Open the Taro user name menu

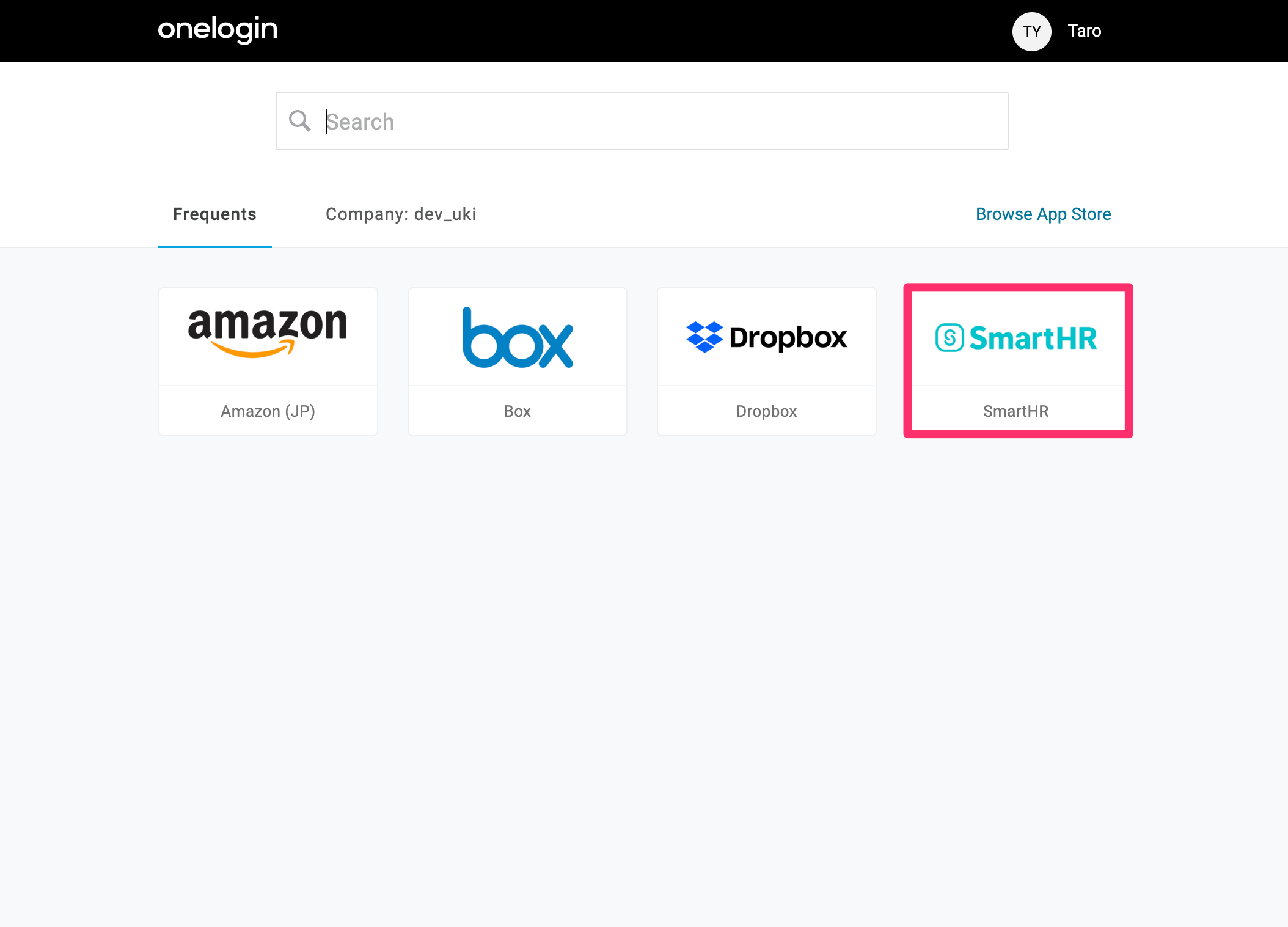pos(1084,31)
